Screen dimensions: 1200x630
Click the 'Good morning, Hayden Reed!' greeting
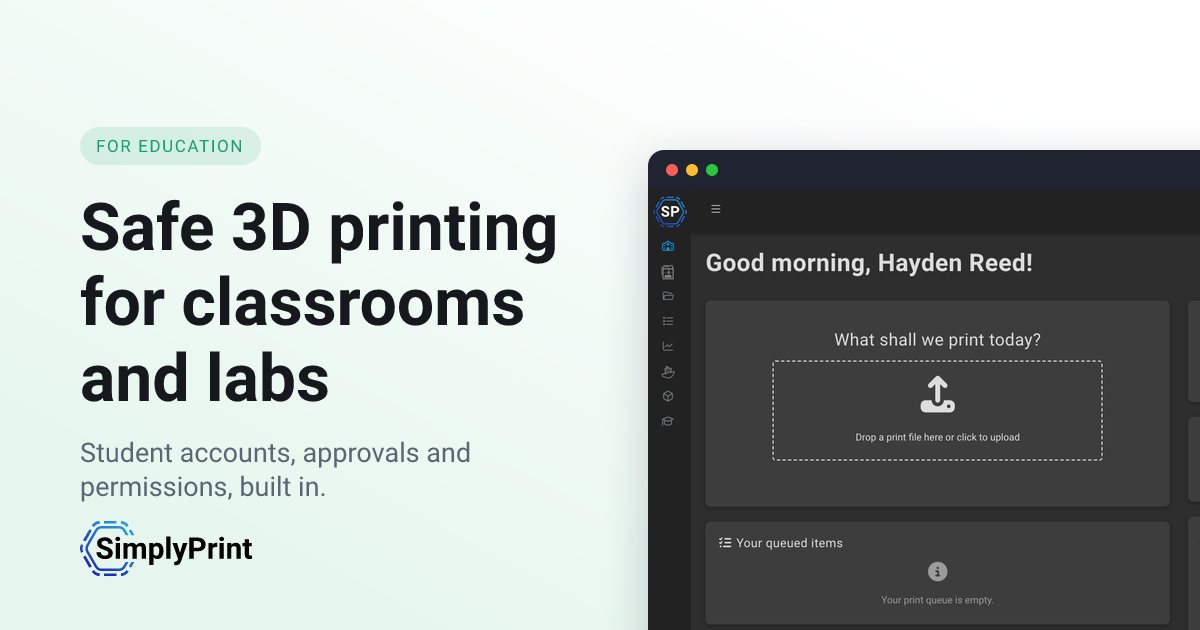click(869, 263)
